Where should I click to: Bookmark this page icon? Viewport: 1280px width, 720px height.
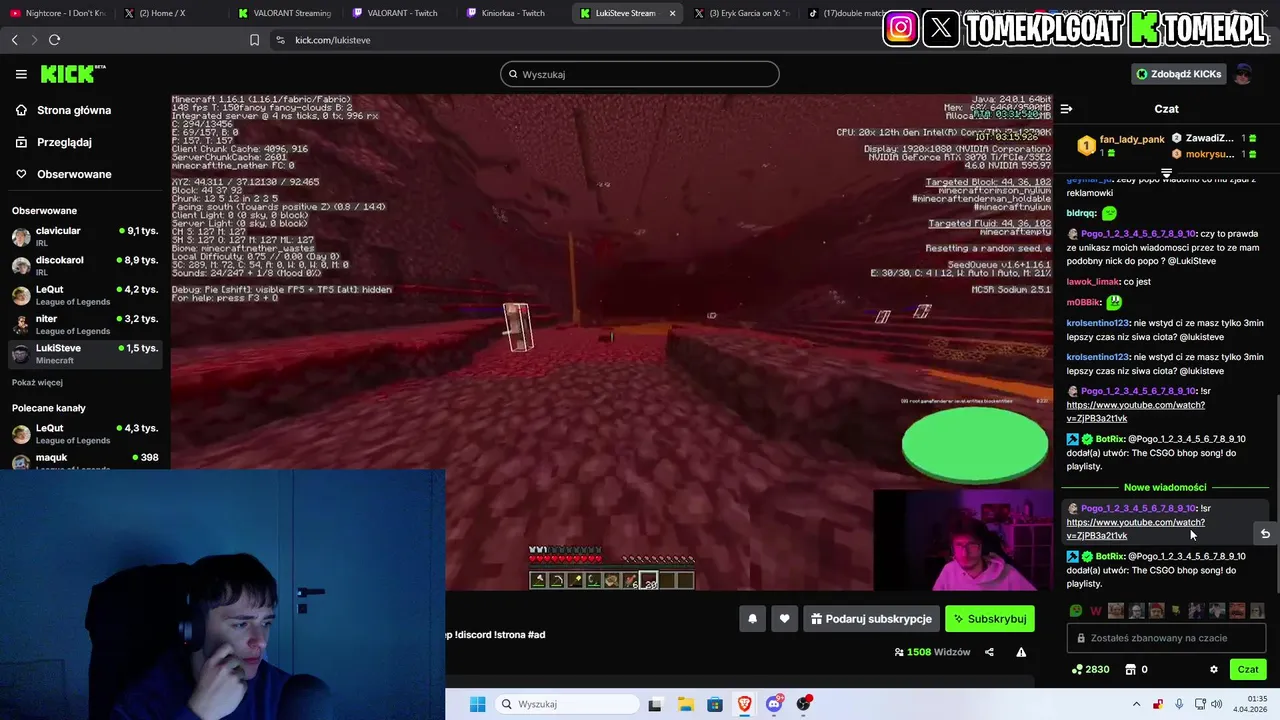click(254, 40)
